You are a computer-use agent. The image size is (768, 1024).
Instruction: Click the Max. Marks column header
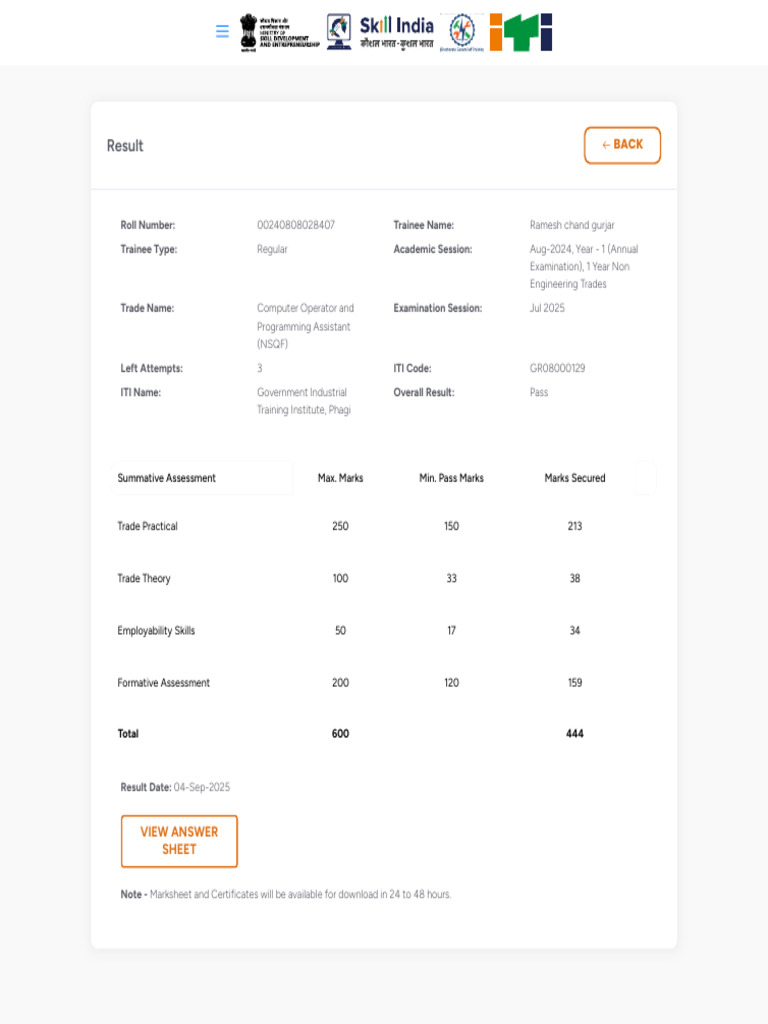click(x=340, y=478)
